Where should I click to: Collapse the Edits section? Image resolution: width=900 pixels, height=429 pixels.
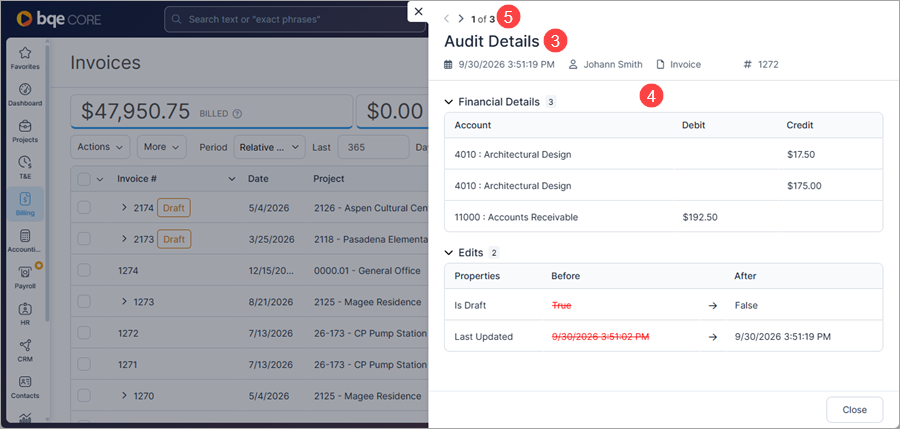click(449, 252)
